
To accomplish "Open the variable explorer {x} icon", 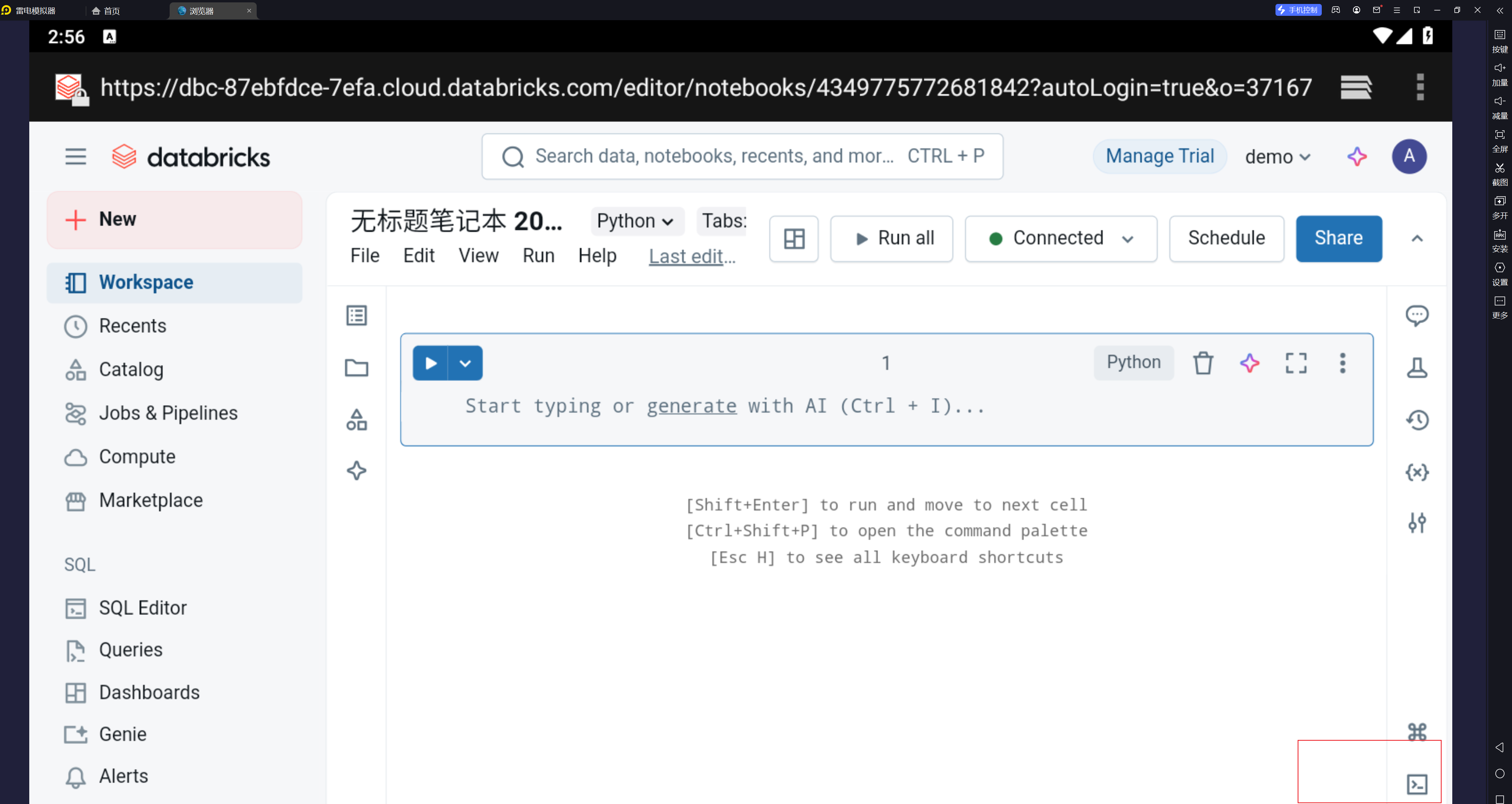I will [1416, 472].
